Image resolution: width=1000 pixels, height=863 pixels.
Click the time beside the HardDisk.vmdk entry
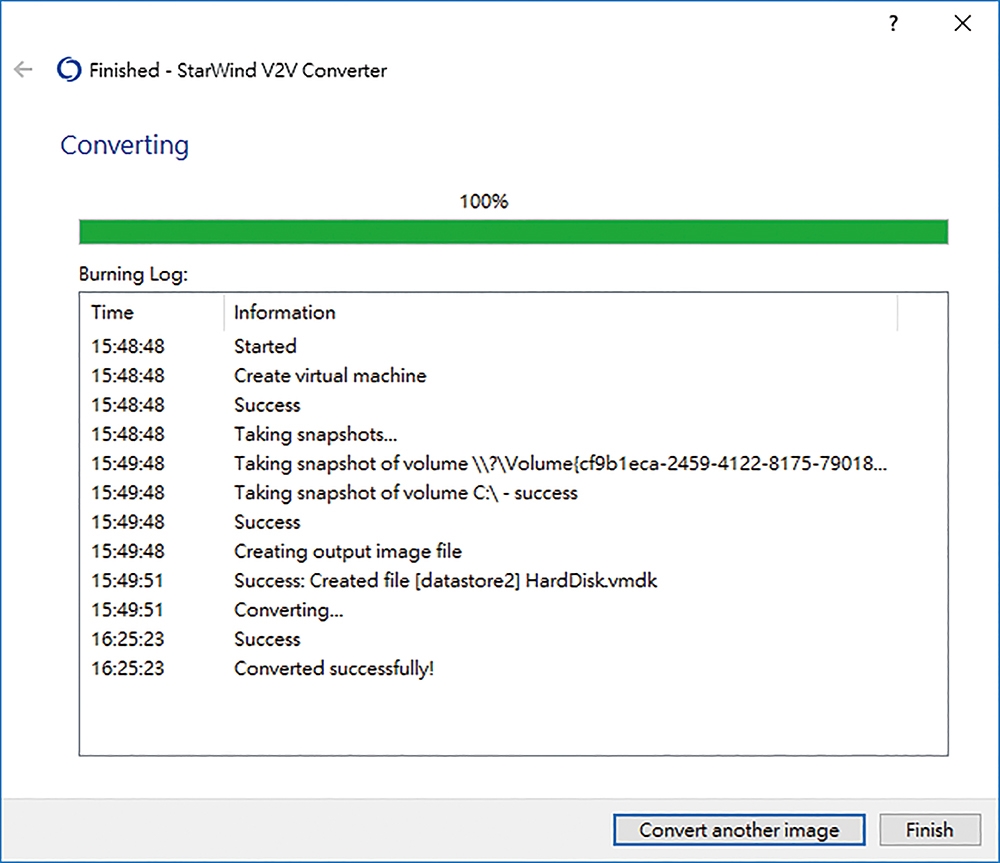tap(128, 581)
